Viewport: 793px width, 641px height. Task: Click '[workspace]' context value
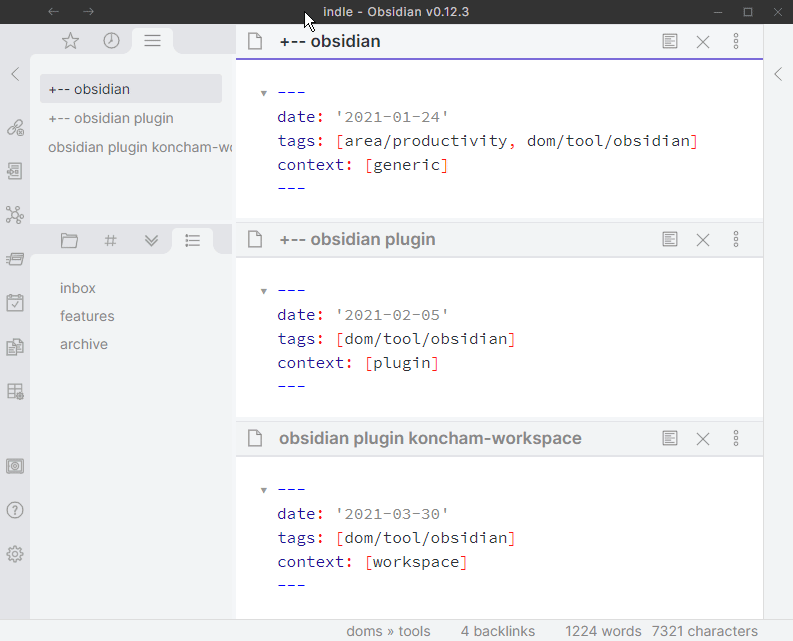click(x=416, y=562)
